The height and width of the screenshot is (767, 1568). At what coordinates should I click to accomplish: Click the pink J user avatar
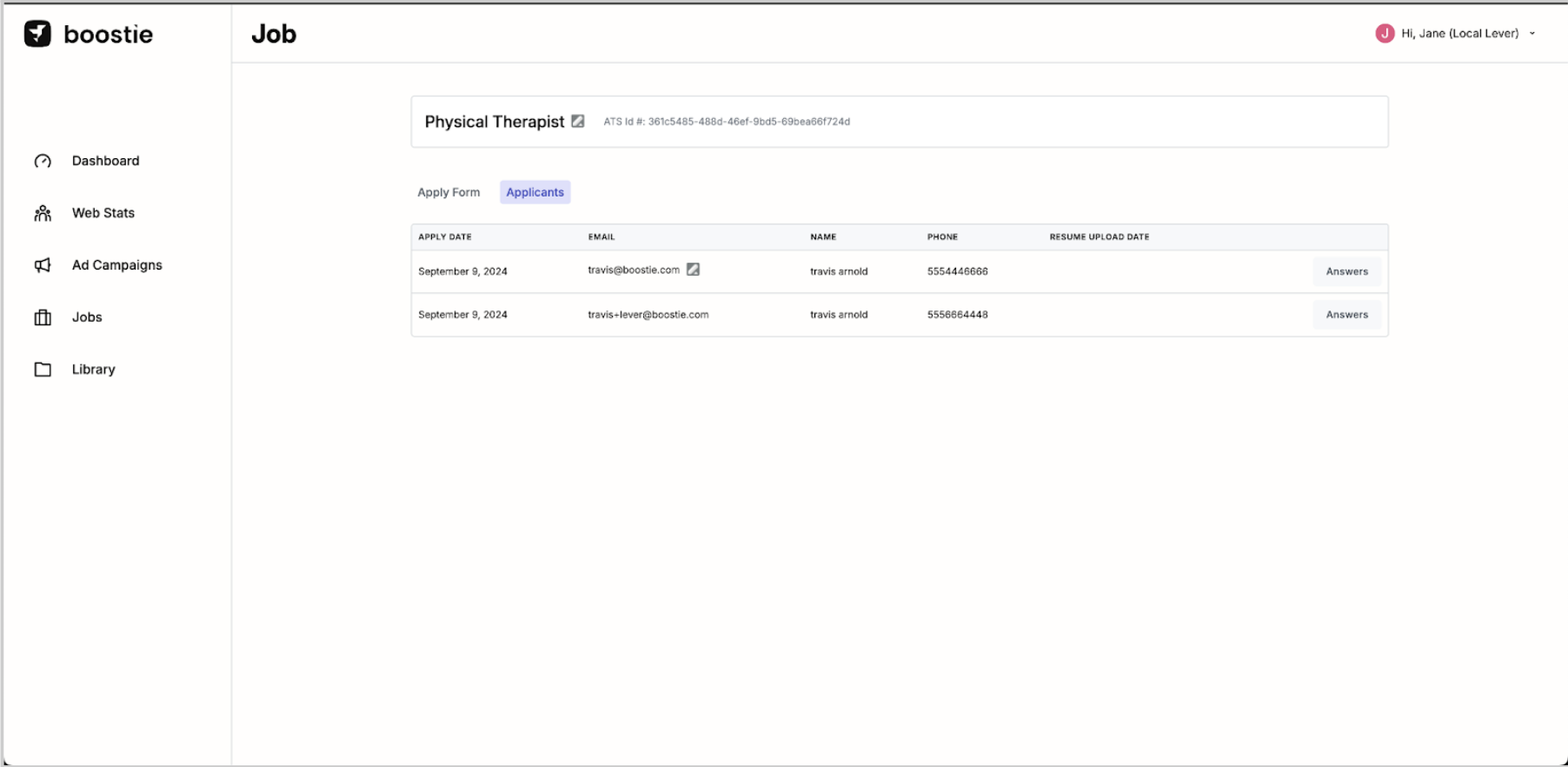click(x=1385, y=33)
